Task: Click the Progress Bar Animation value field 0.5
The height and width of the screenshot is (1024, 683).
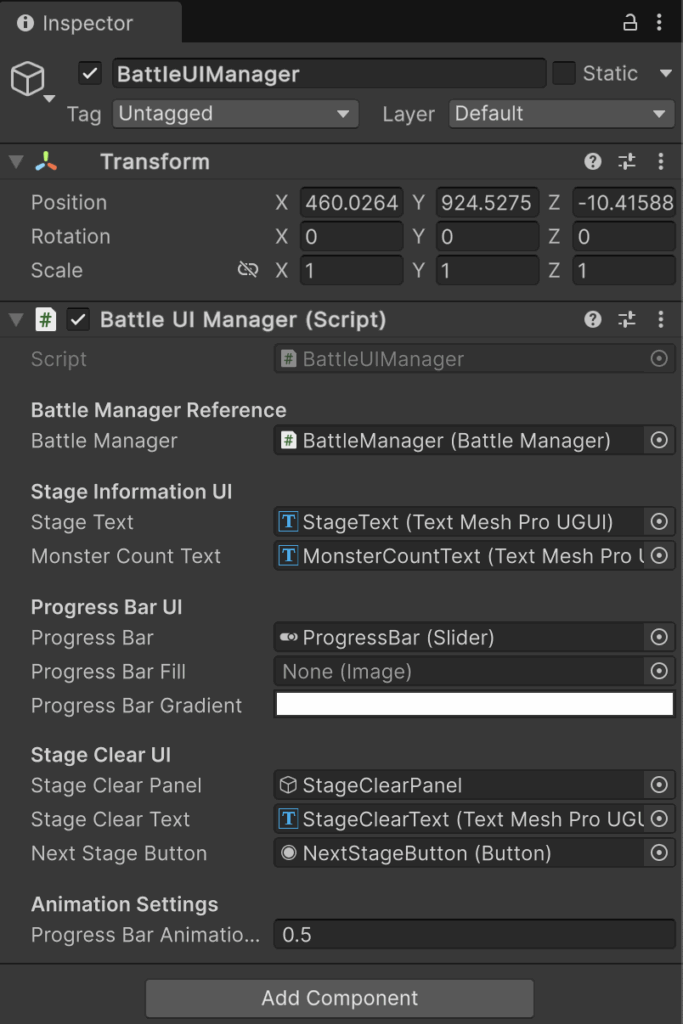Action: coord(475,935)
